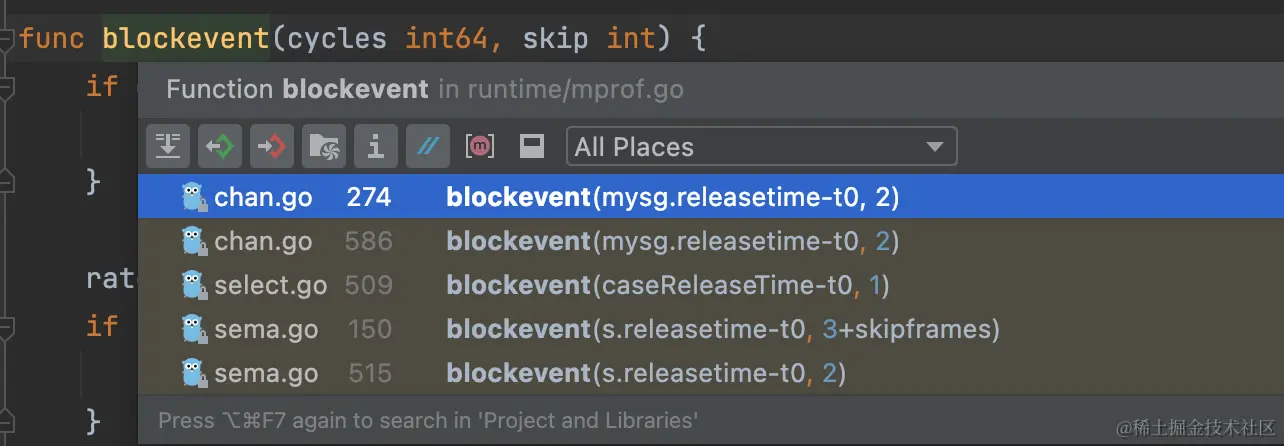Click the open in tool window icon

point(532,147)
